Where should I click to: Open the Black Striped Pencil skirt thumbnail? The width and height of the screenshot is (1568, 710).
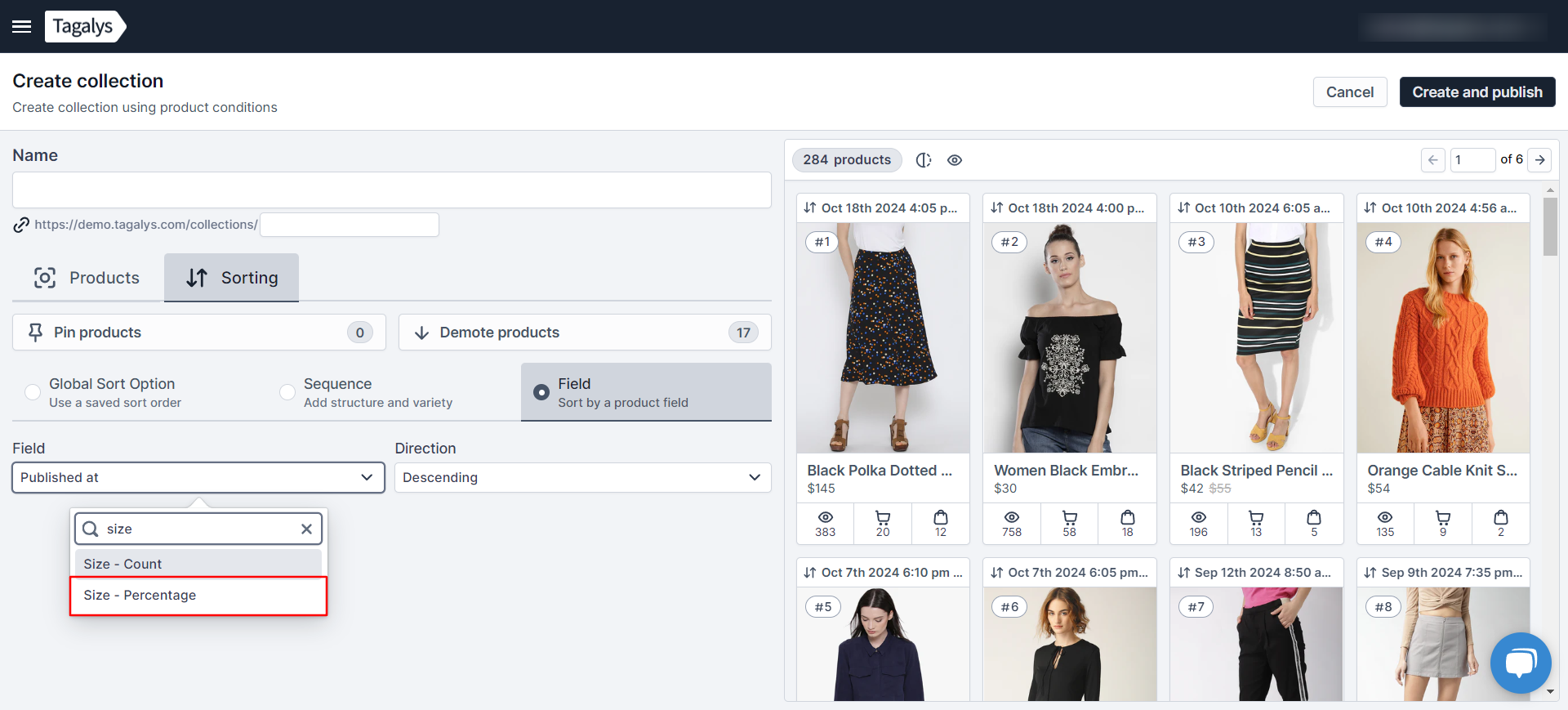coord(1256,338)
